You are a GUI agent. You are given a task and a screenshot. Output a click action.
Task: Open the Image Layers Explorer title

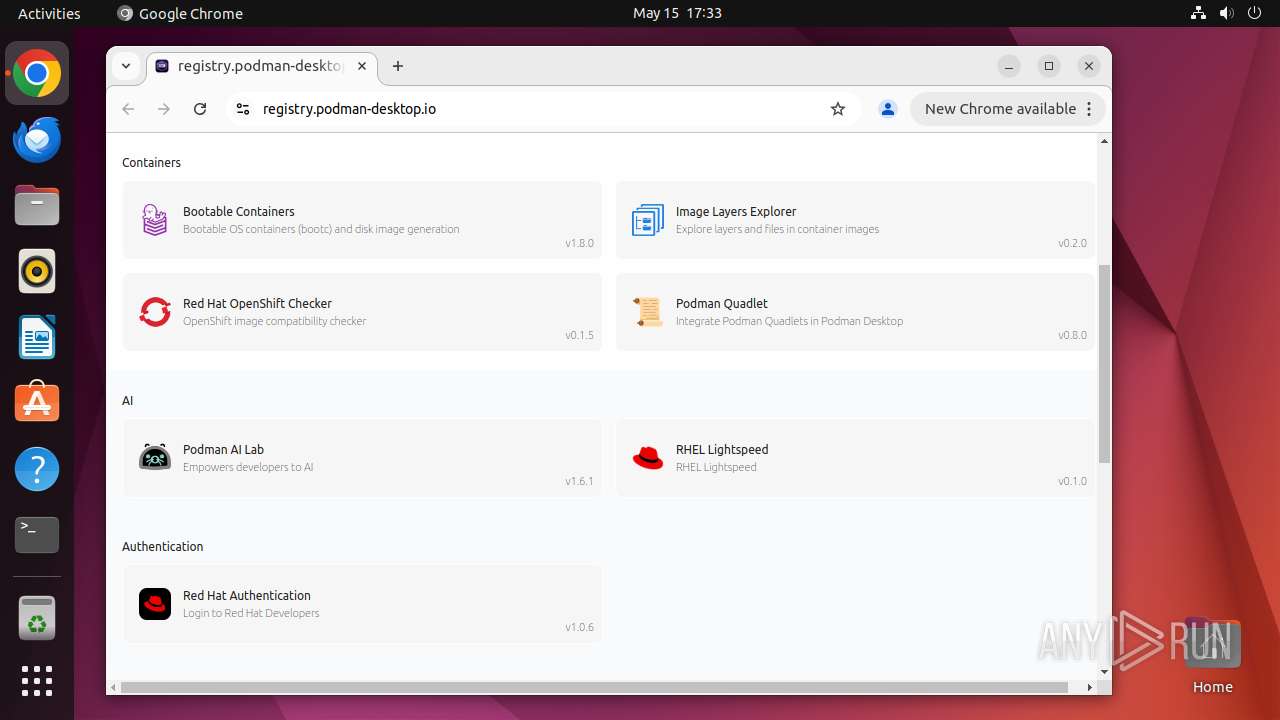click(x=736, y=211)
